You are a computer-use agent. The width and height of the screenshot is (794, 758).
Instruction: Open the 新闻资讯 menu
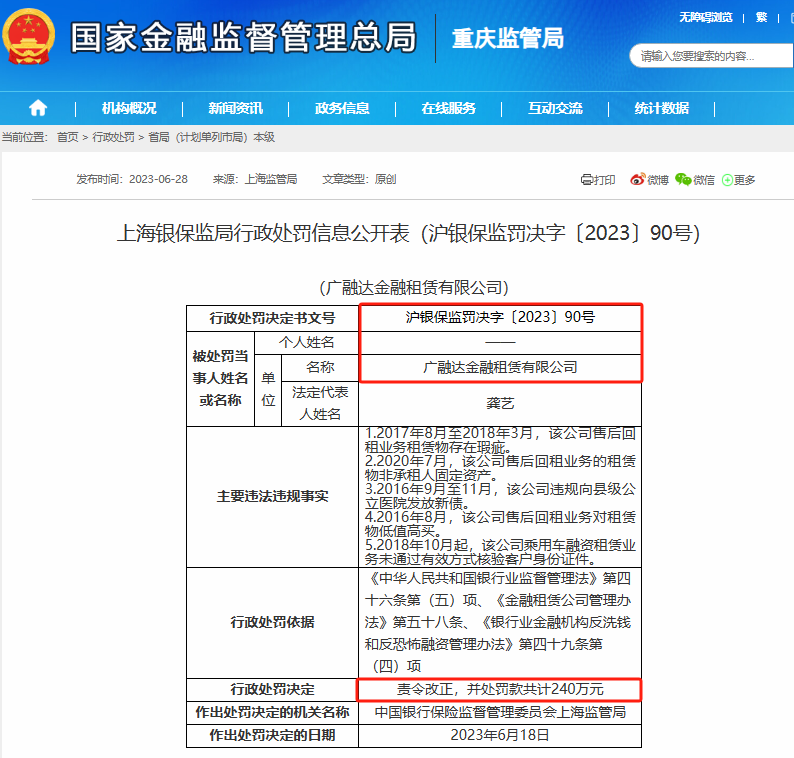[236, 108]
